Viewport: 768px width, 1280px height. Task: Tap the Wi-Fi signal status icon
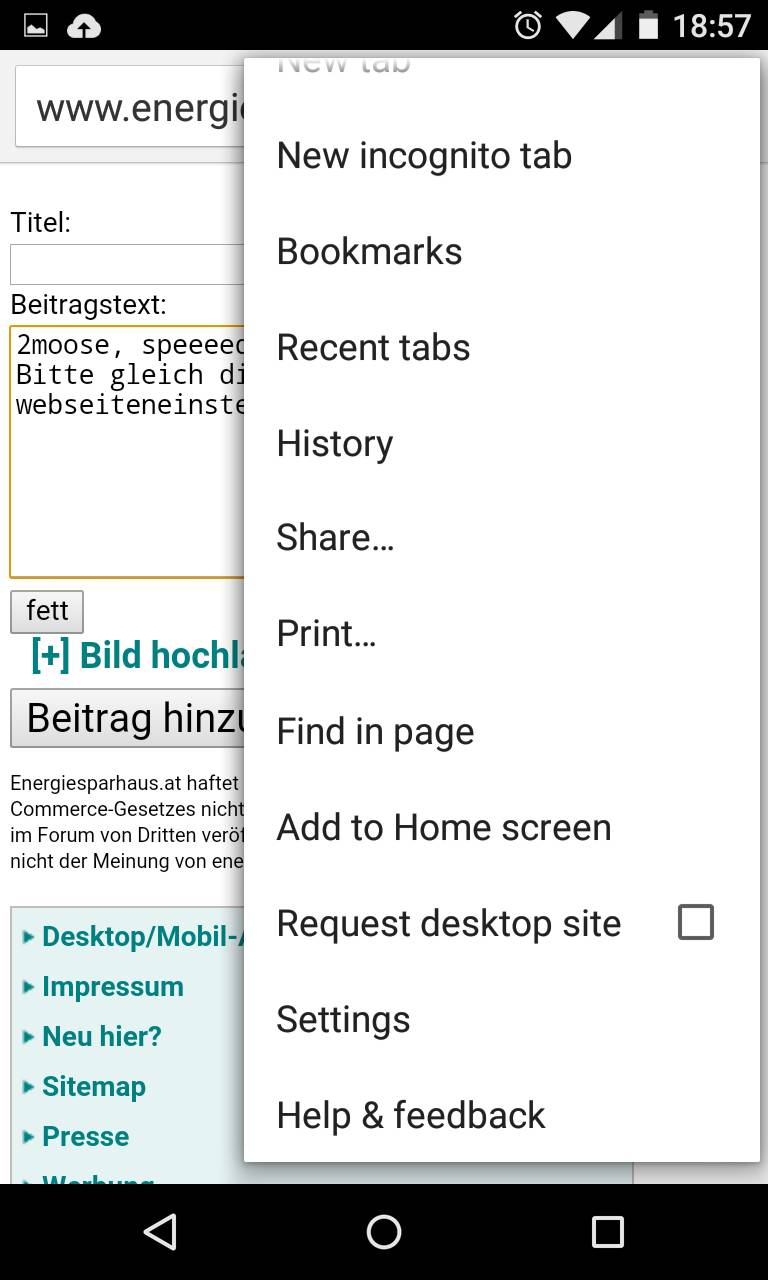coord(573,25)
